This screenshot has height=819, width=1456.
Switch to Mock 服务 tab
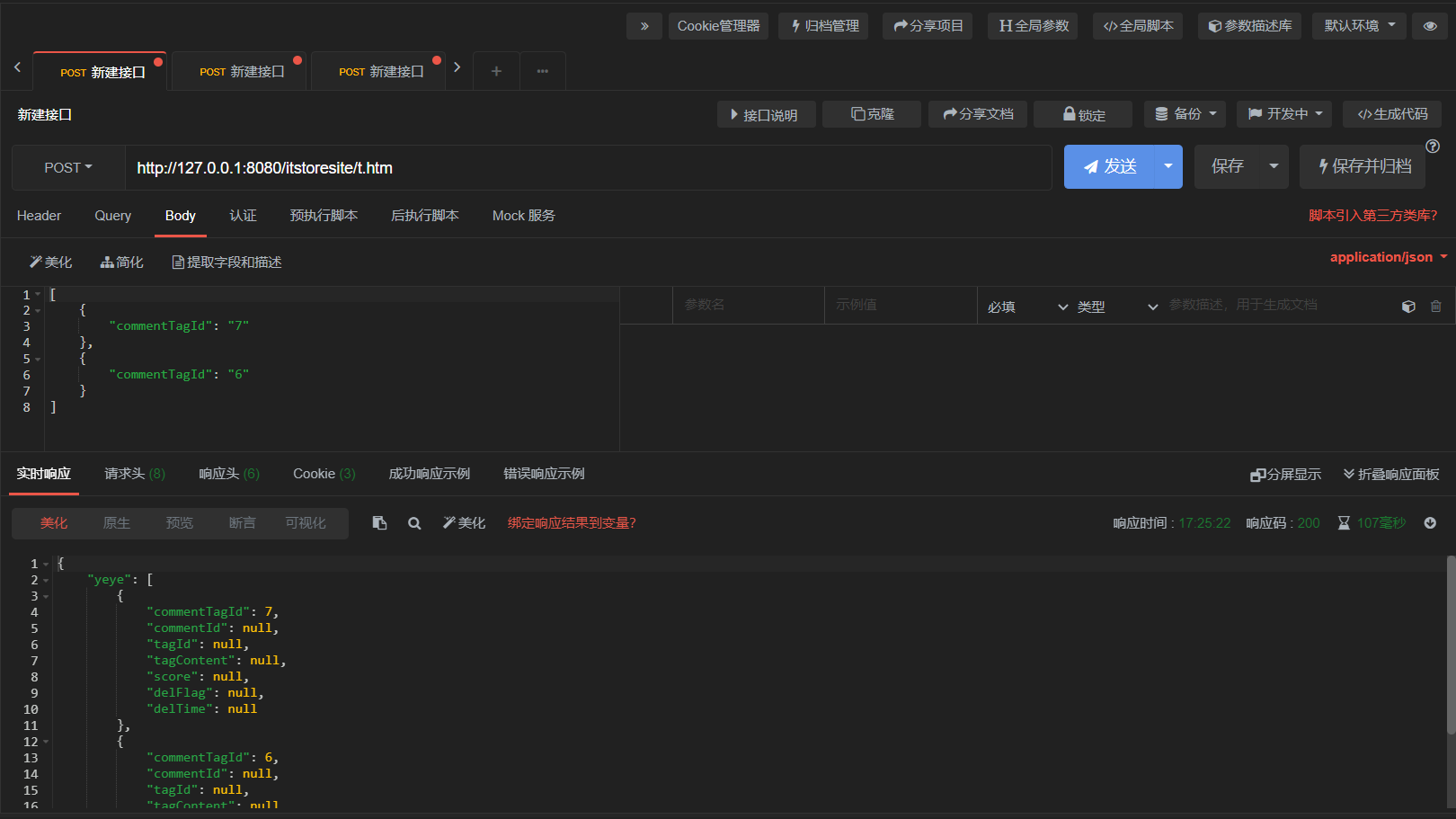click(x=524, y=216)
